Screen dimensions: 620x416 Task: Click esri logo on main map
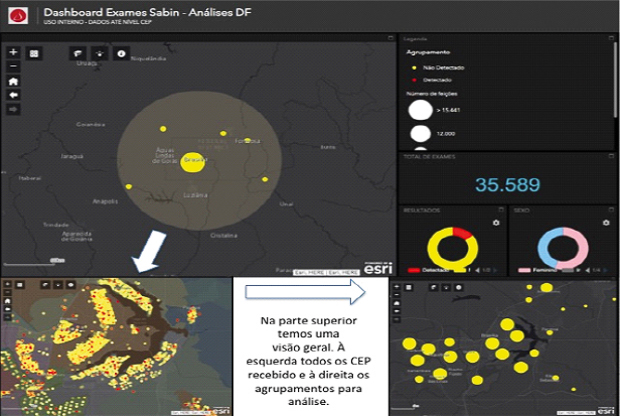378,269
